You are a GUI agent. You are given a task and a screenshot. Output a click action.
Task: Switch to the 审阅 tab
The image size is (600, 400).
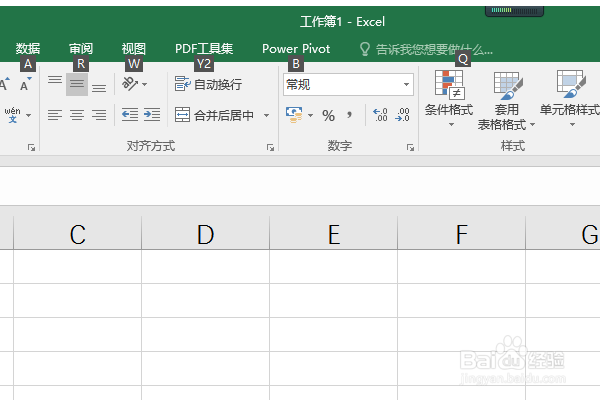click(81, 49)
